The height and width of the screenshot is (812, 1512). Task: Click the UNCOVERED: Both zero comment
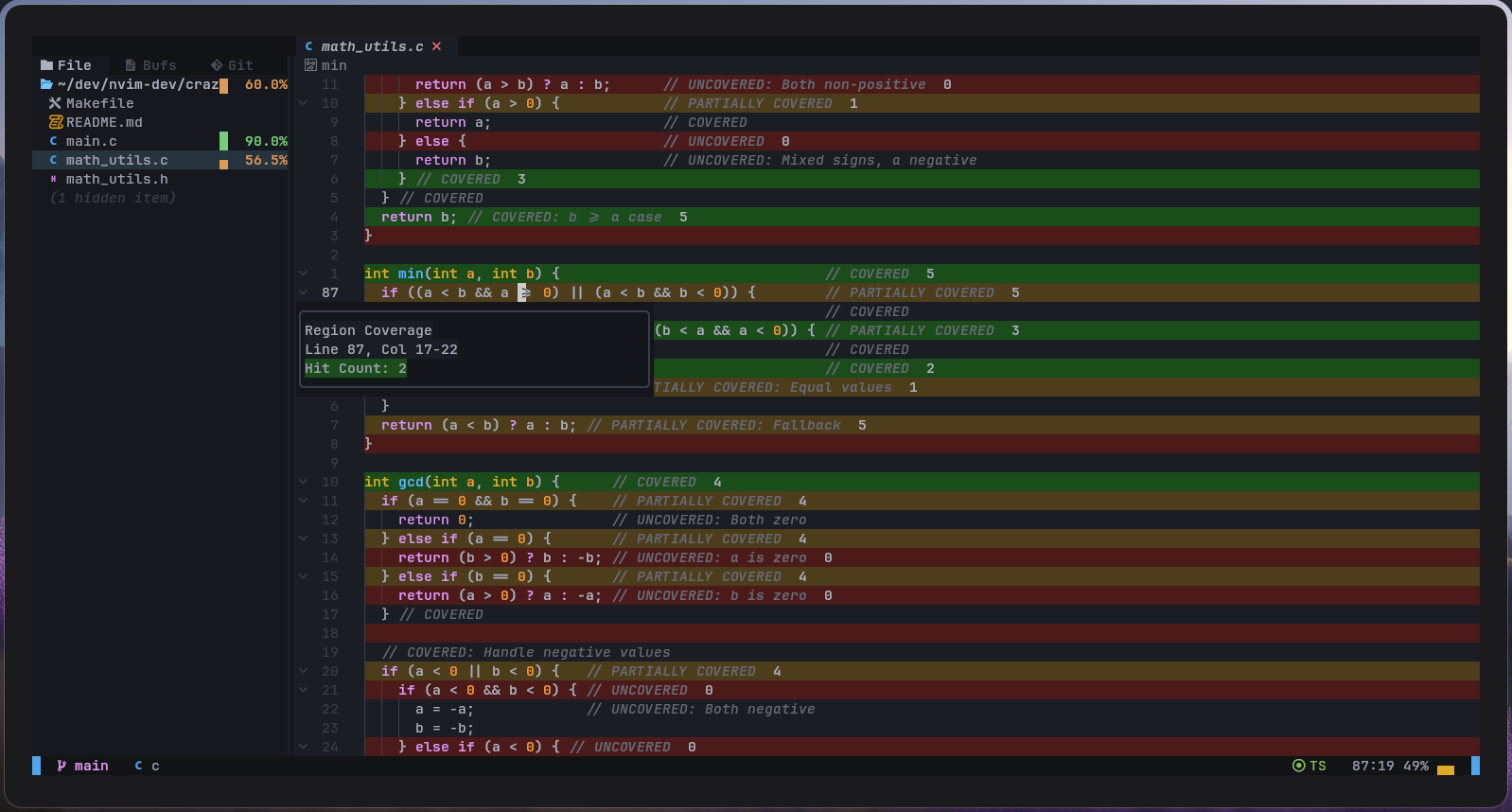click(710, 520)
